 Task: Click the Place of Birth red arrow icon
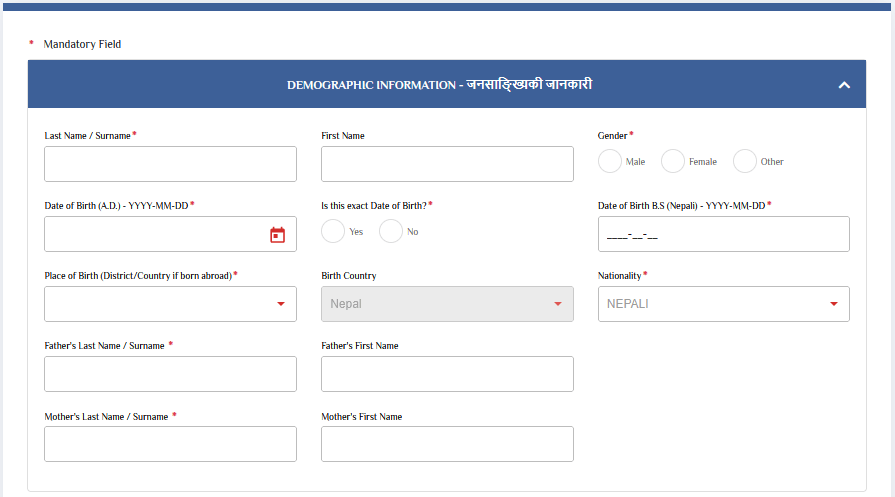click(281, 304)
